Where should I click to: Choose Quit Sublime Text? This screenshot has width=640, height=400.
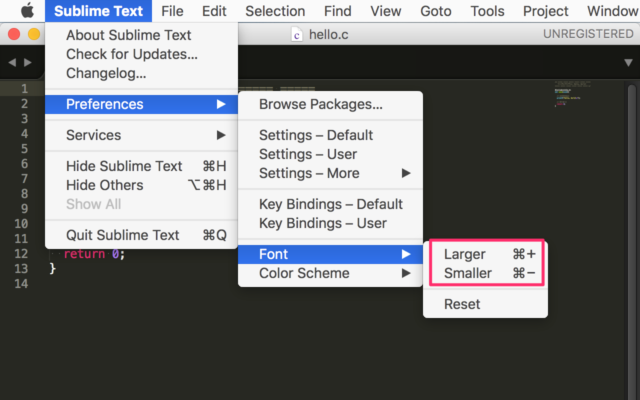pos(141,235)
